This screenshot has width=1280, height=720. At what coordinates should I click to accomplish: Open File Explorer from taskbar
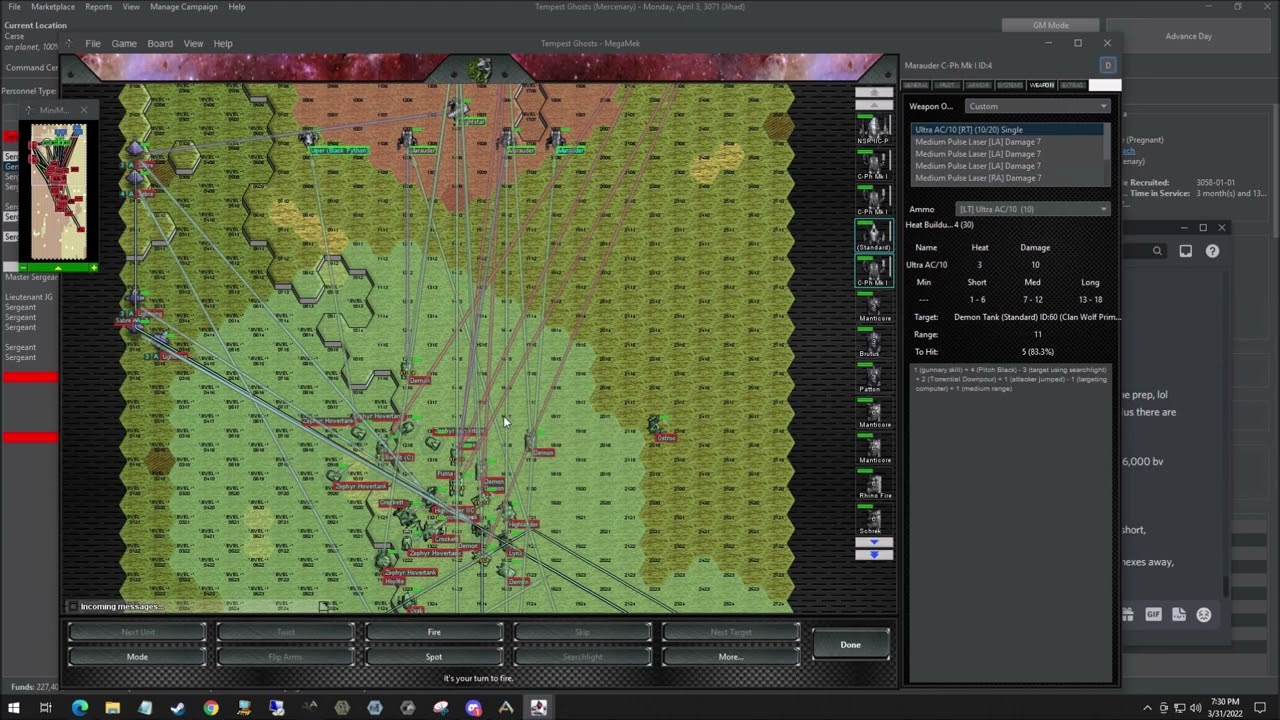click(112, 708)
